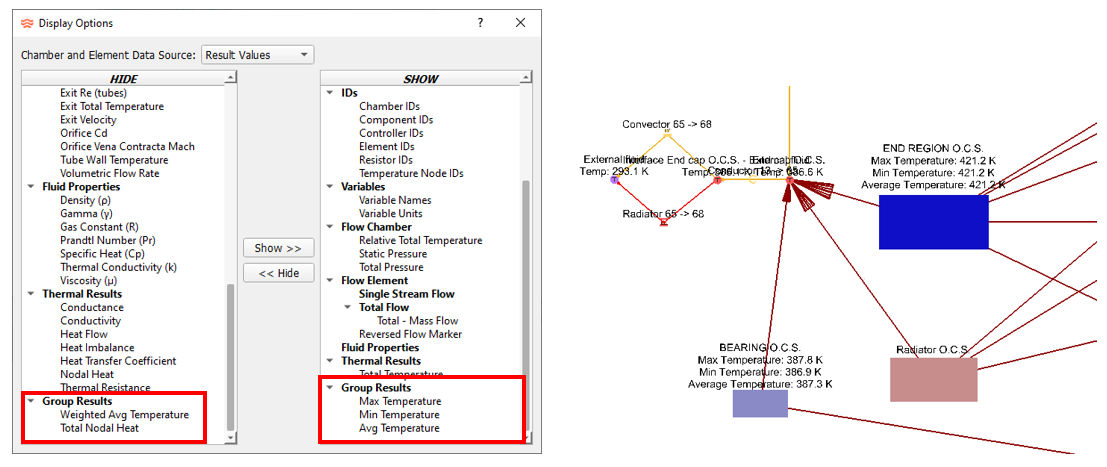Select Viscosity (μ) item
Viewport: 1107px width, 467px height.
(90, 280)
